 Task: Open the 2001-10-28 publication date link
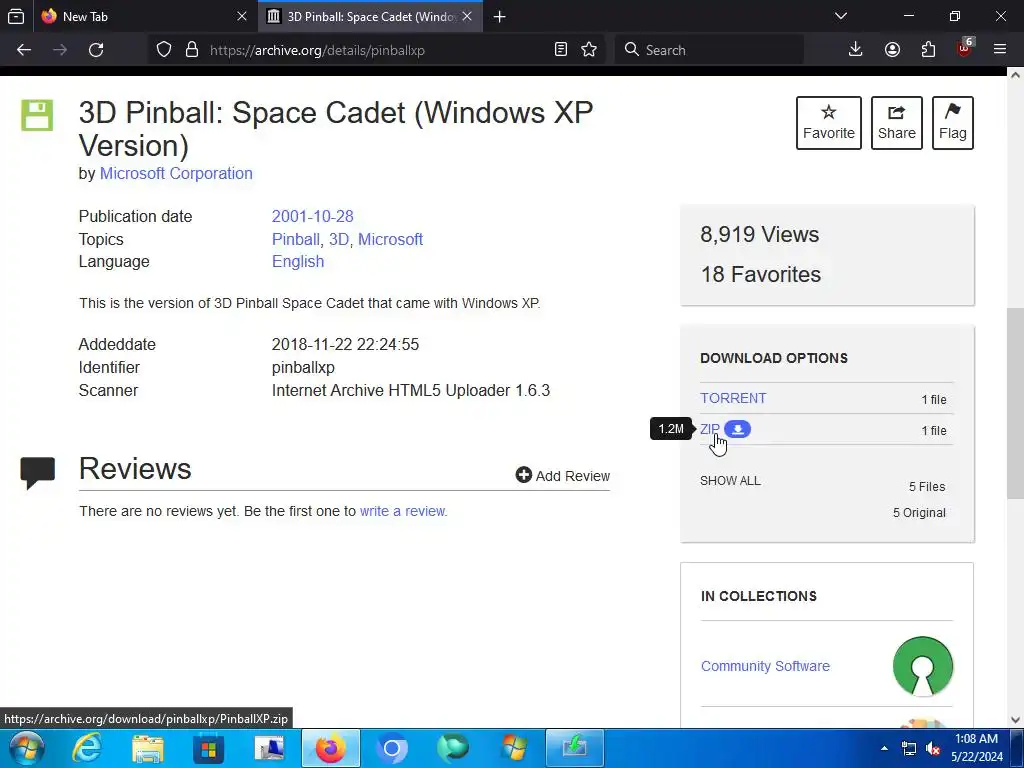(x=312, y=216)
